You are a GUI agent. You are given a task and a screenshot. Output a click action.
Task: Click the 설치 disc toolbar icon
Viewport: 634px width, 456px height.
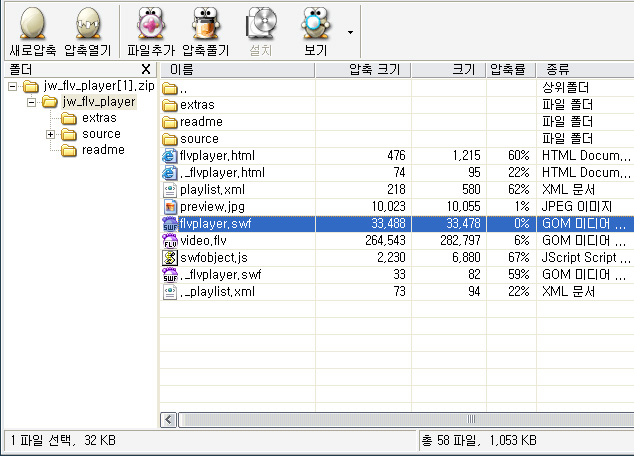click(x=261, y=24)
